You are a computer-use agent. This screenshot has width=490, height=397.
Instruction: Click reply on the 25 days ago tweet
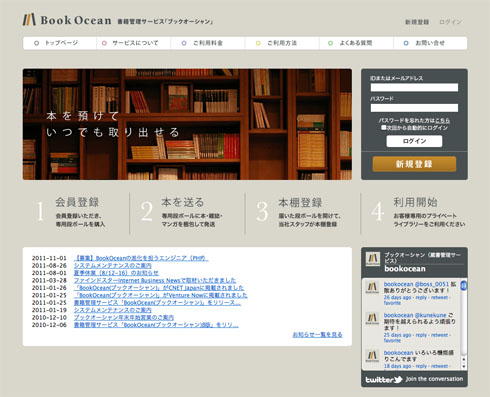click(x=421, y=335)
